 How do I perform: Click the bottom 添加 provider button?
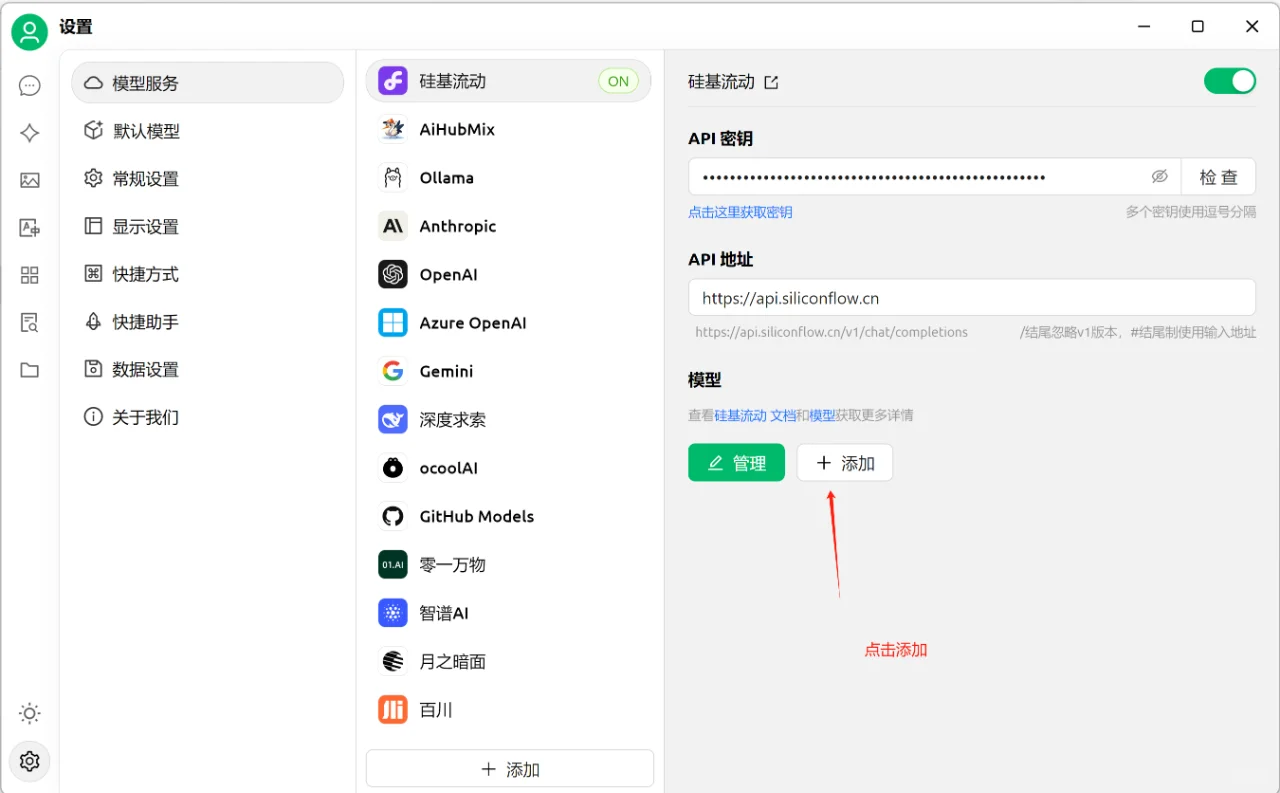pos(509,768)
